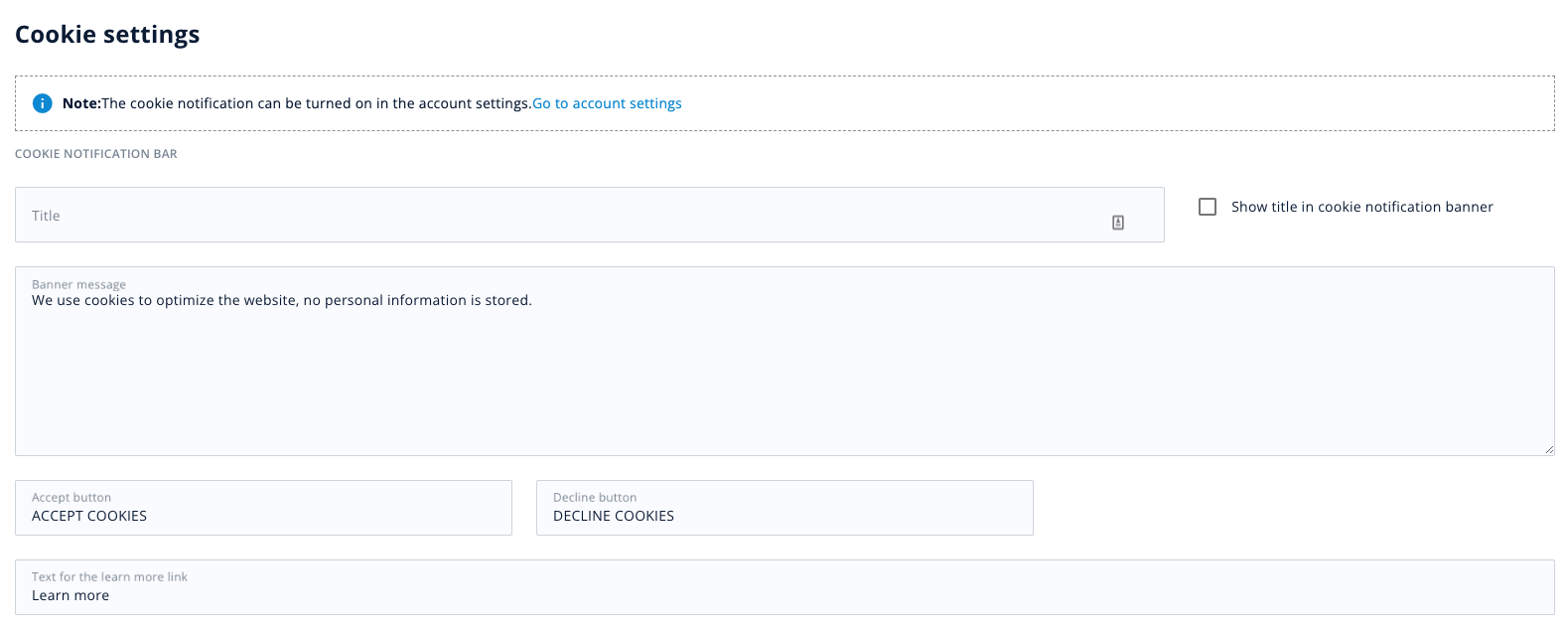Screen dimensions: 1568x632
Task: Click the Banner message resize handle
Action: [1548, 449]
